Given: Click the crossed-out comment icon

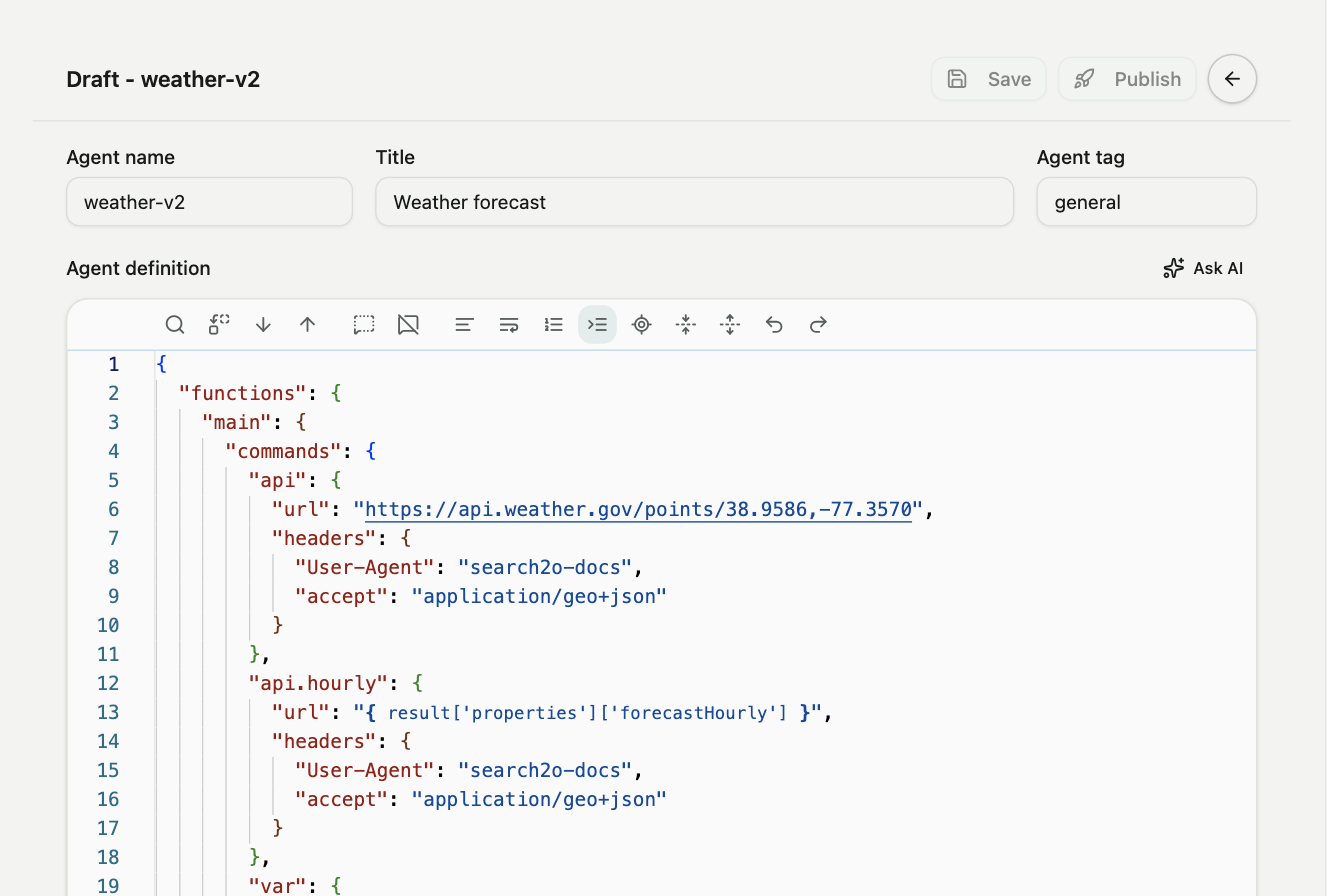Looking at the screenshot, I should point(408,325).
